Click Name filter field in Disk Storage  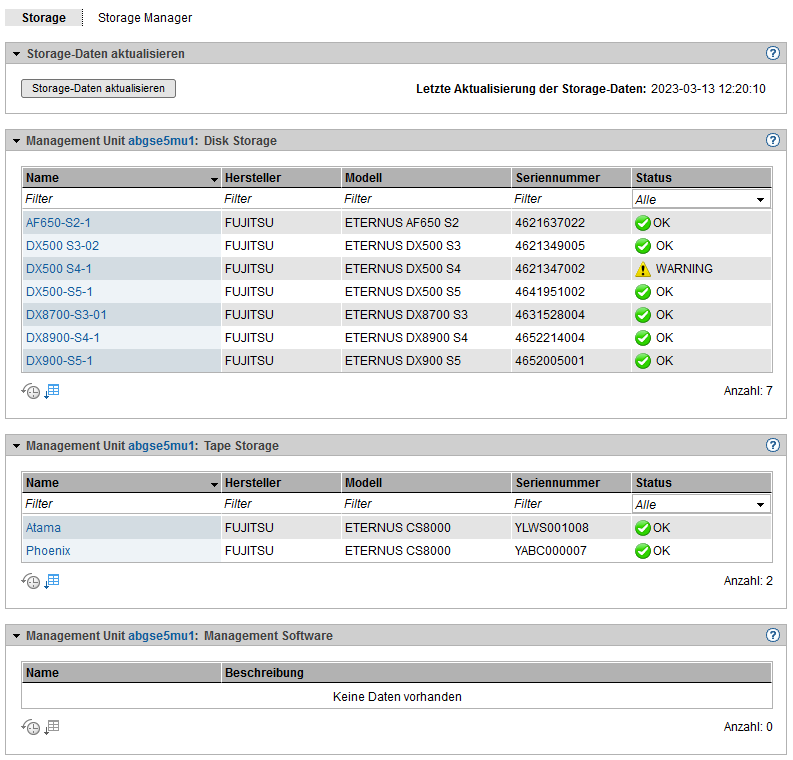pos(120,199)
